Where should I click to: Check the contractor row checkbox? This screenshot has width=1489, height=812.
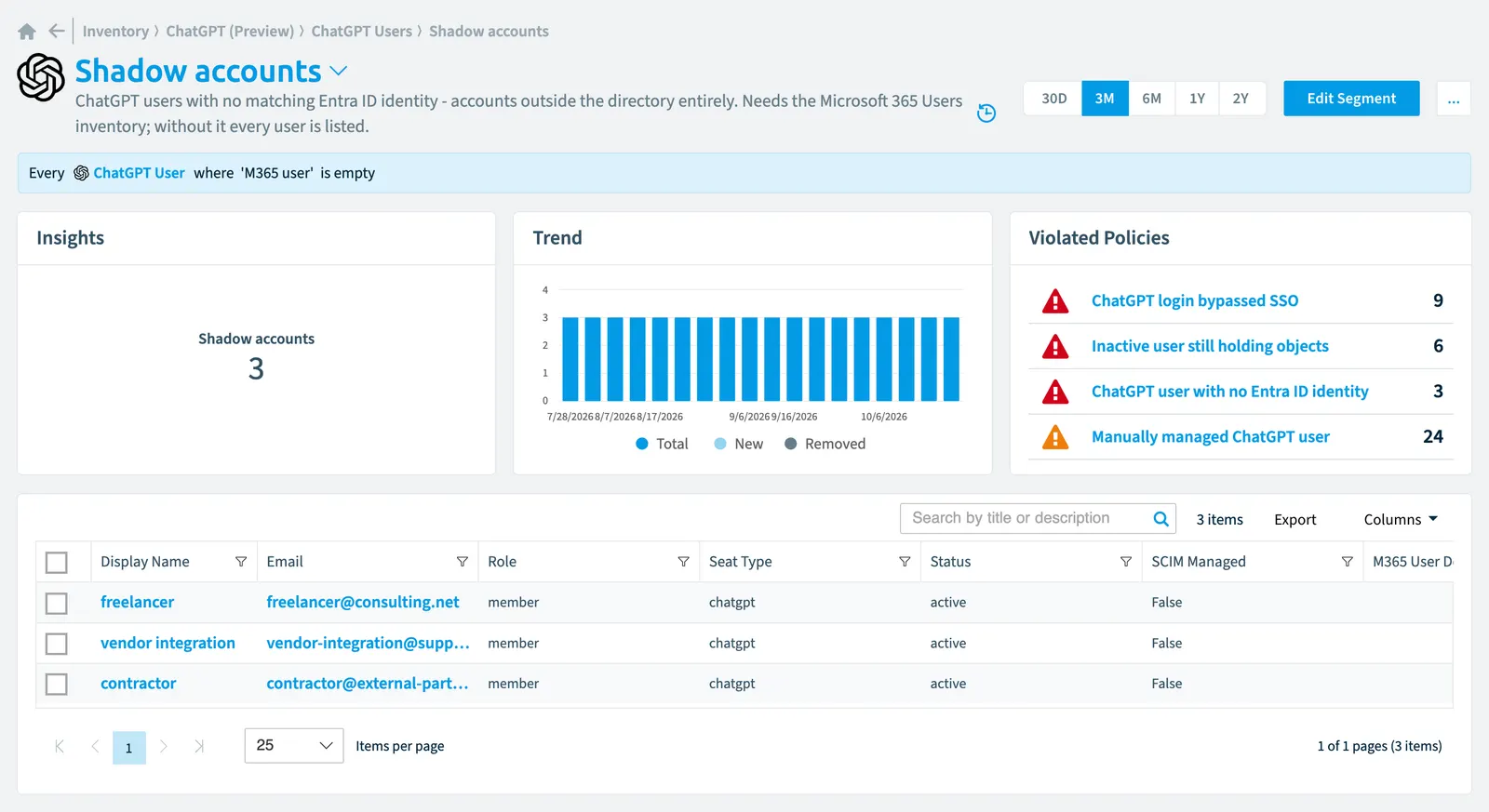pos(57,685)
